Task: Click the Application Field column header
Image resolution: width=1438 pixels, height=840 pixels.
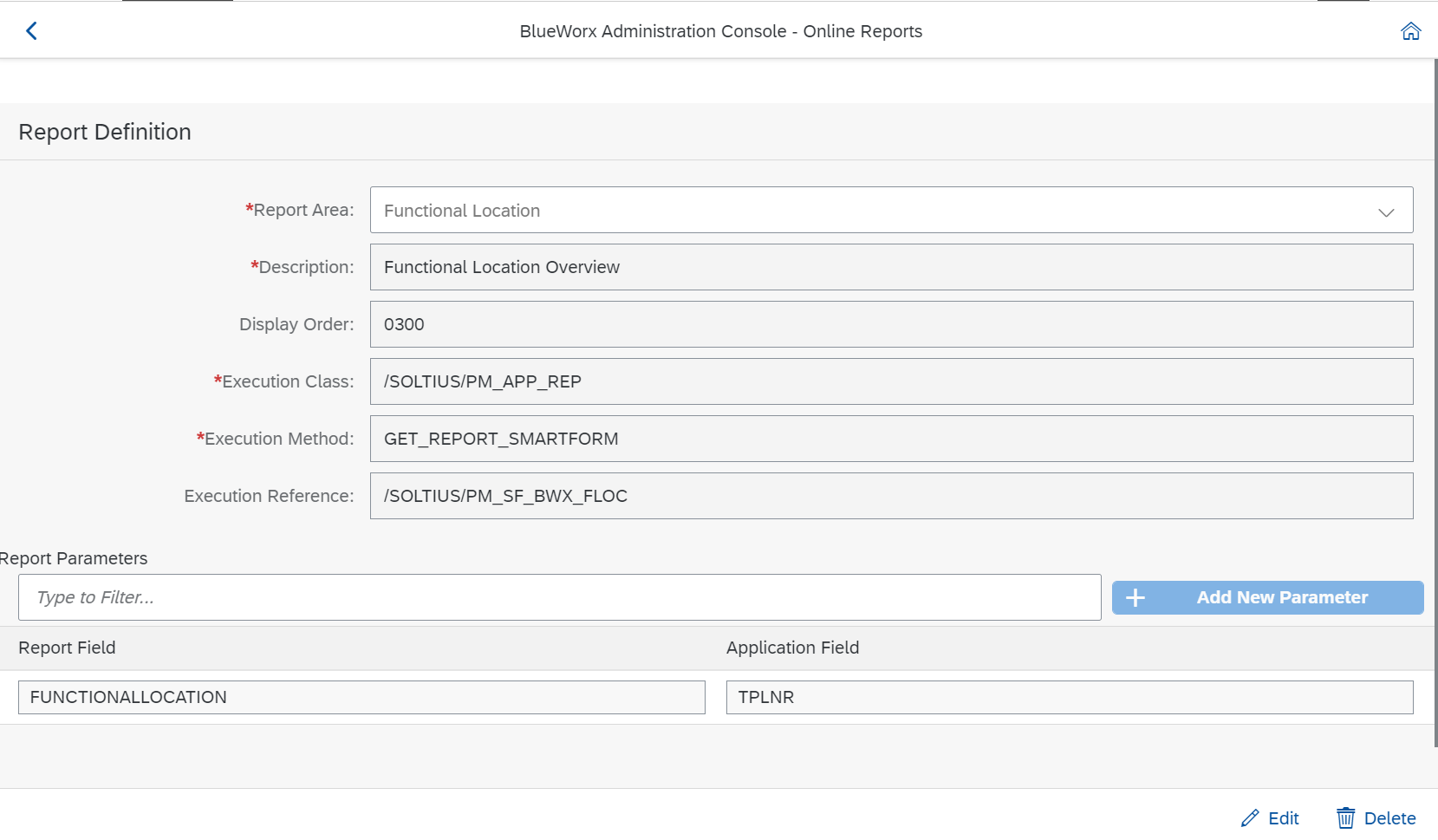Action: click(x=793, y=648)
